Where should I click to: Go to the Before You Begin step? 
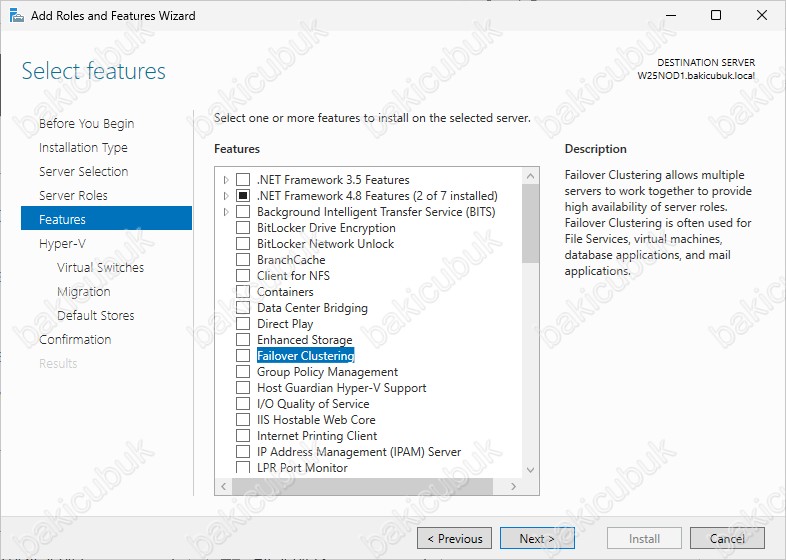[87, 123]
